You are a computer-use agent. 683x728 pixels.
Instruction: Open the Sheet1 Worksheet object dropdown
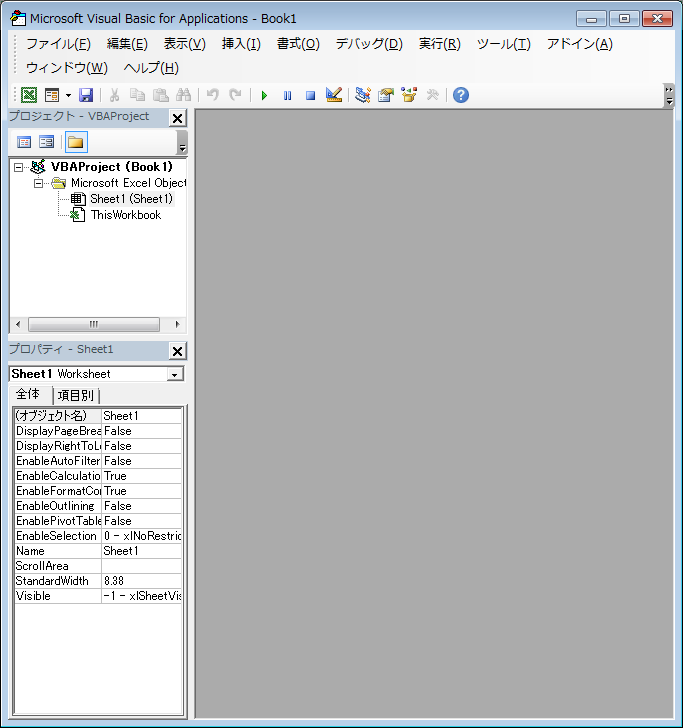[x=175, y=374]
